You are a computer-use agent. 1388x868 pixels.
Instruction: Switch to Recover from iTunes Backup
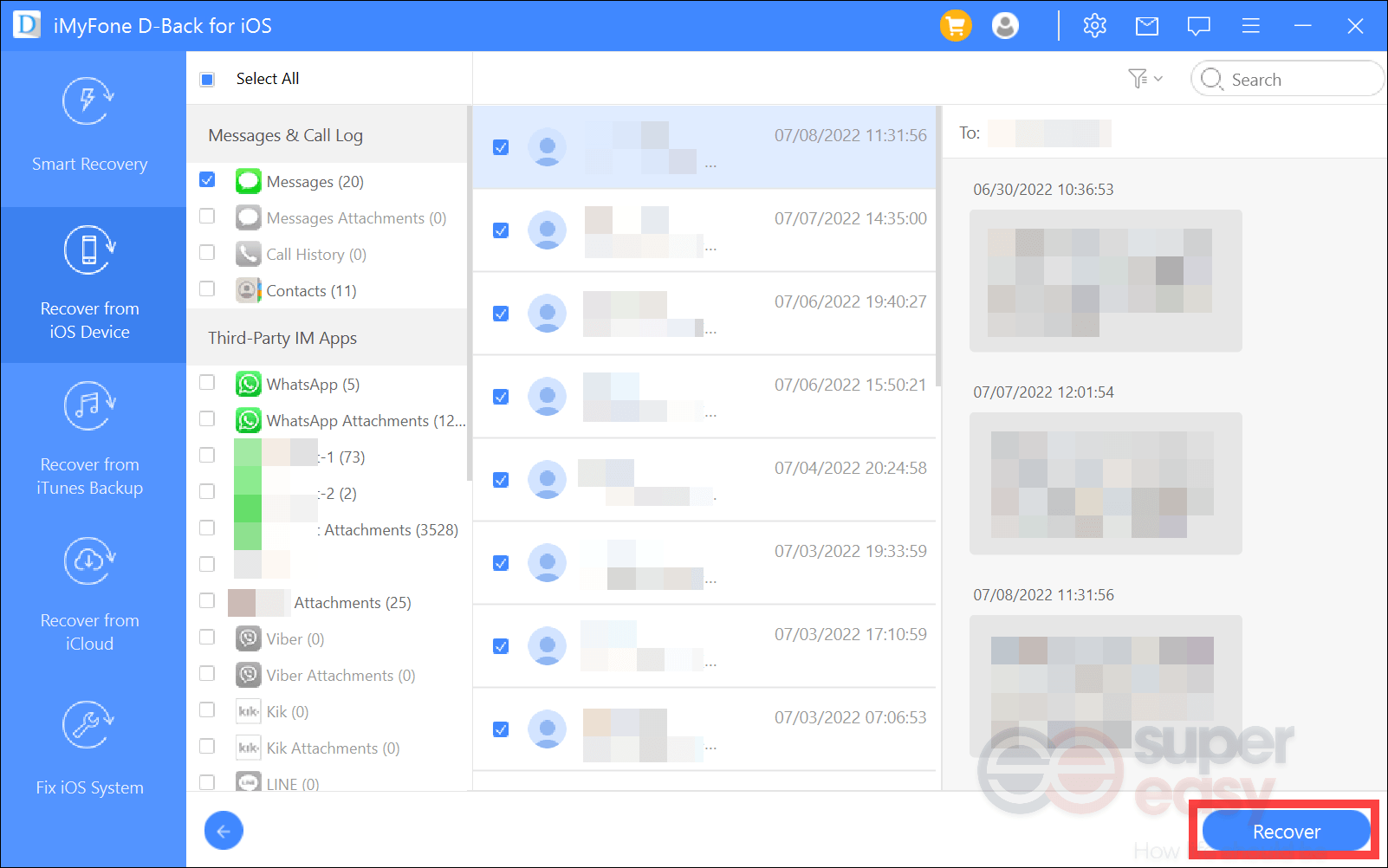[89, 439]
